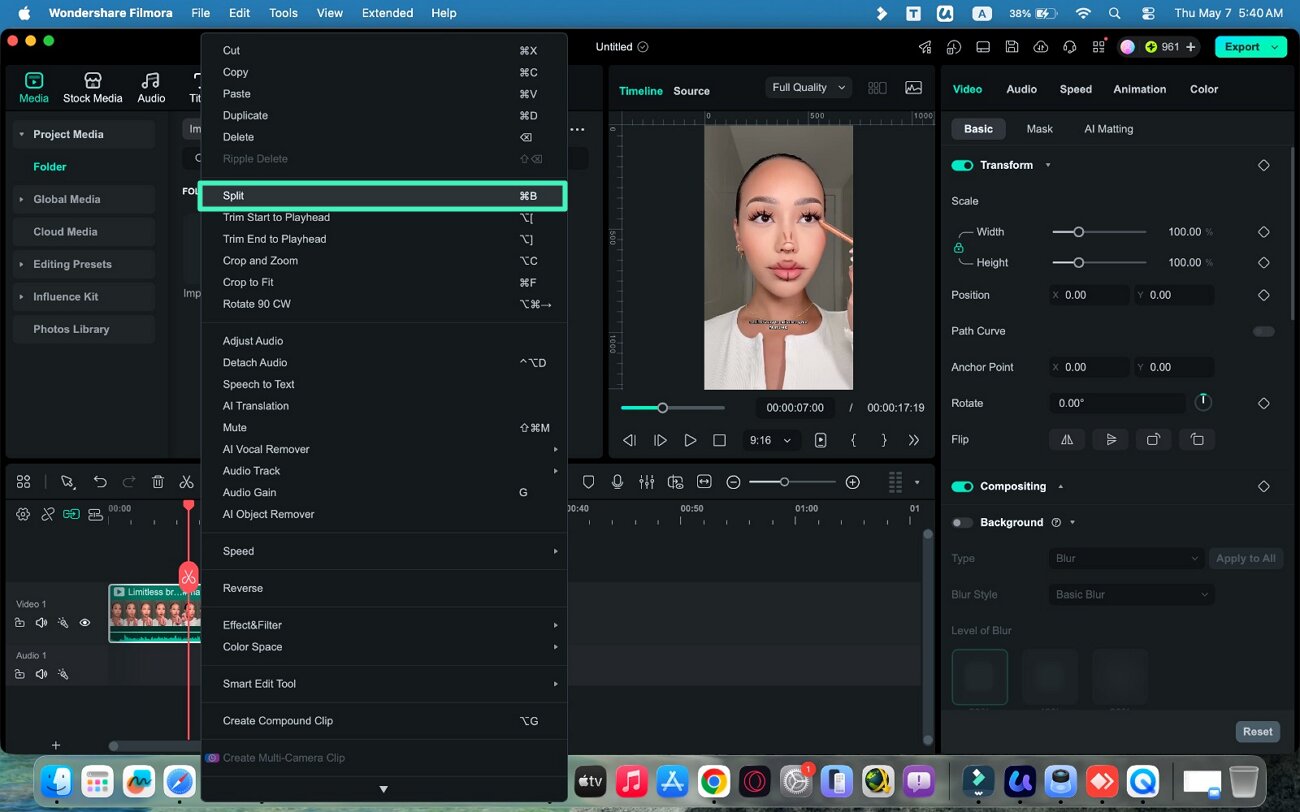
Task: Mute the Video 1 track speaker
Action: (41, 622)
